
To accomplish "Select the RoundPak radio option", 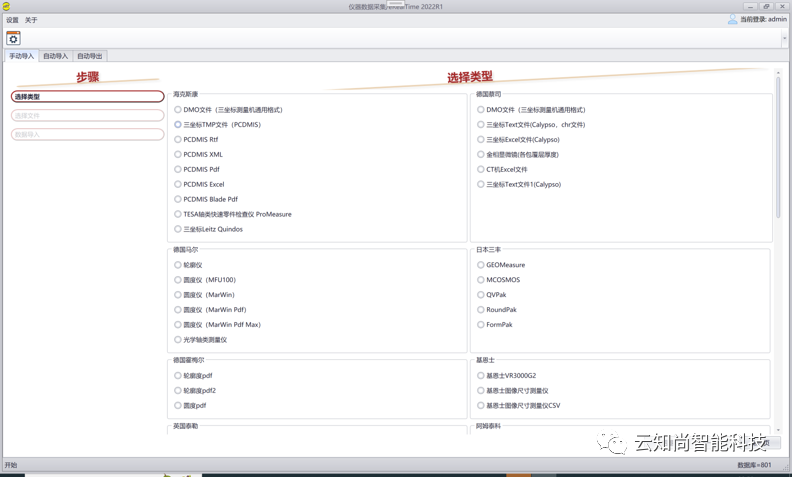I will [481, 310].
